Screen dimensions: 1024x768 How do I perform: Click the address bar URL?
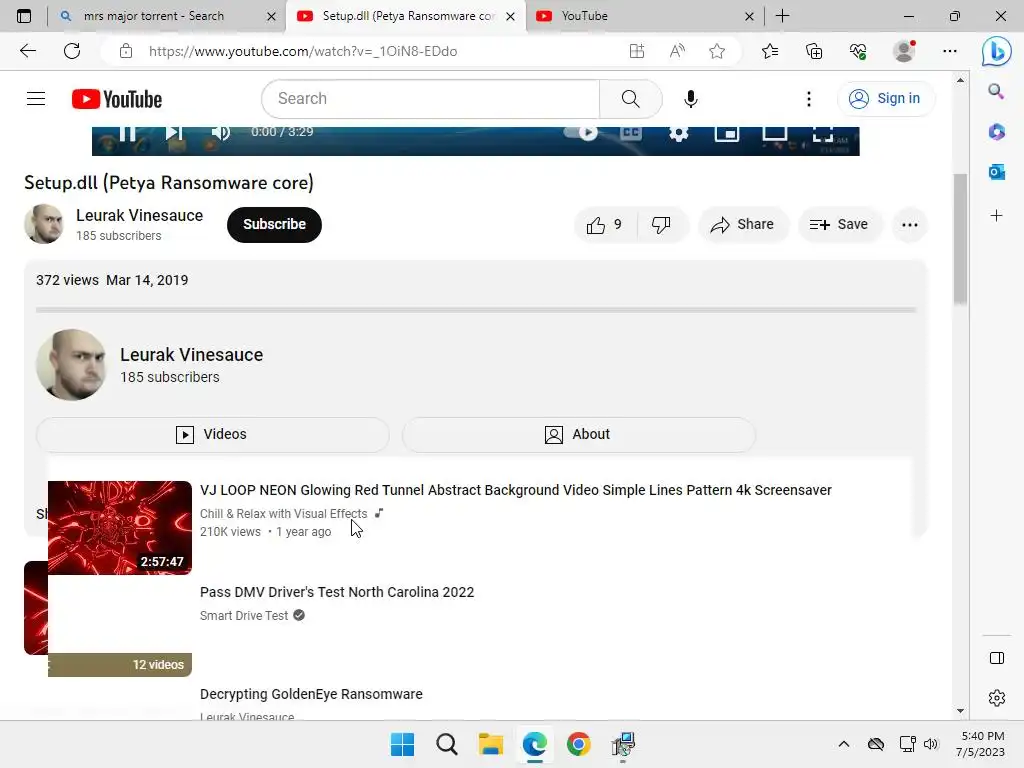303,51
